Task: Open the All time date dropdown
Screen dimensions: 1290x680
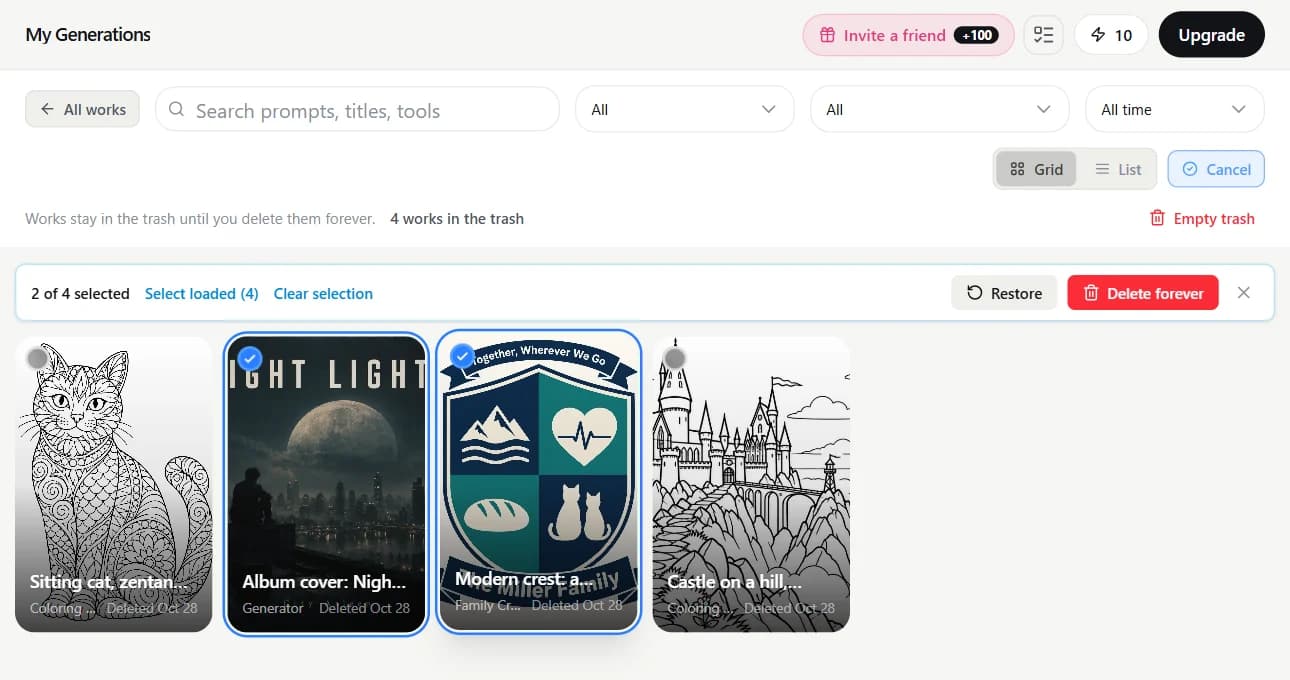Action: tap(1175, 110)
